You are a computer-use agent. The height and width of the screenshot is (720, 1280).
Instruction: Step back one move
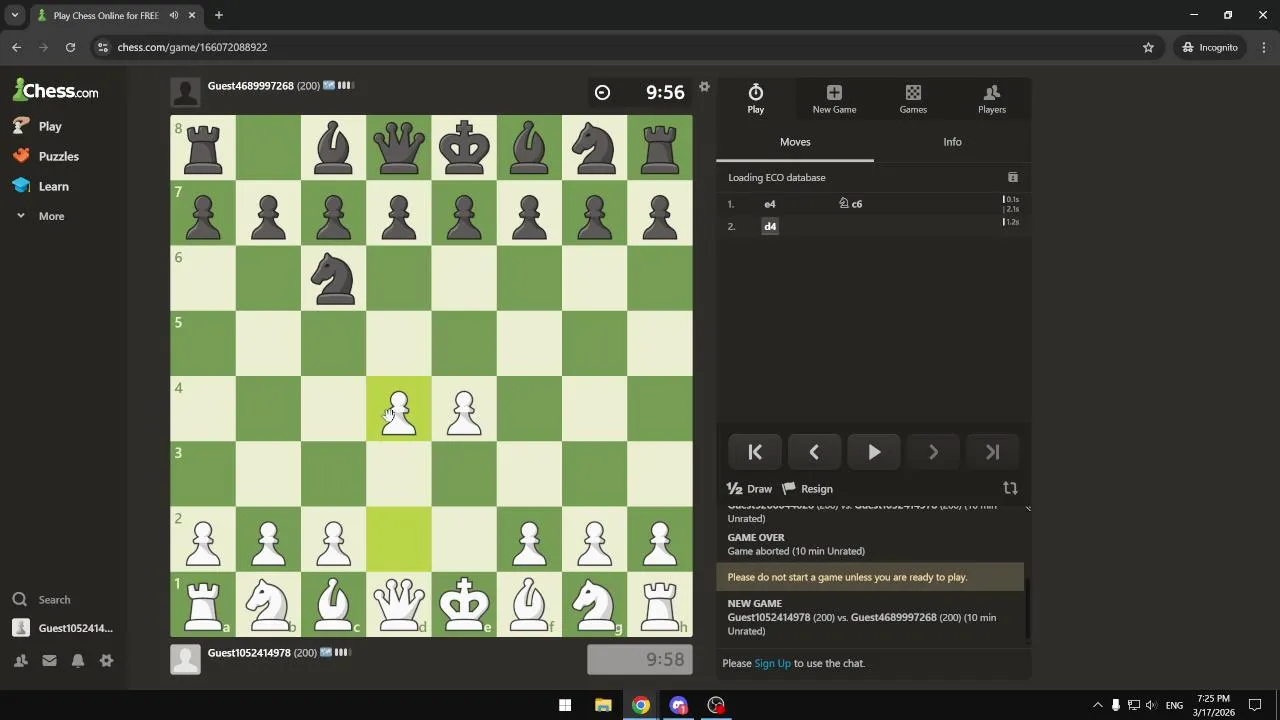(814, 452)
